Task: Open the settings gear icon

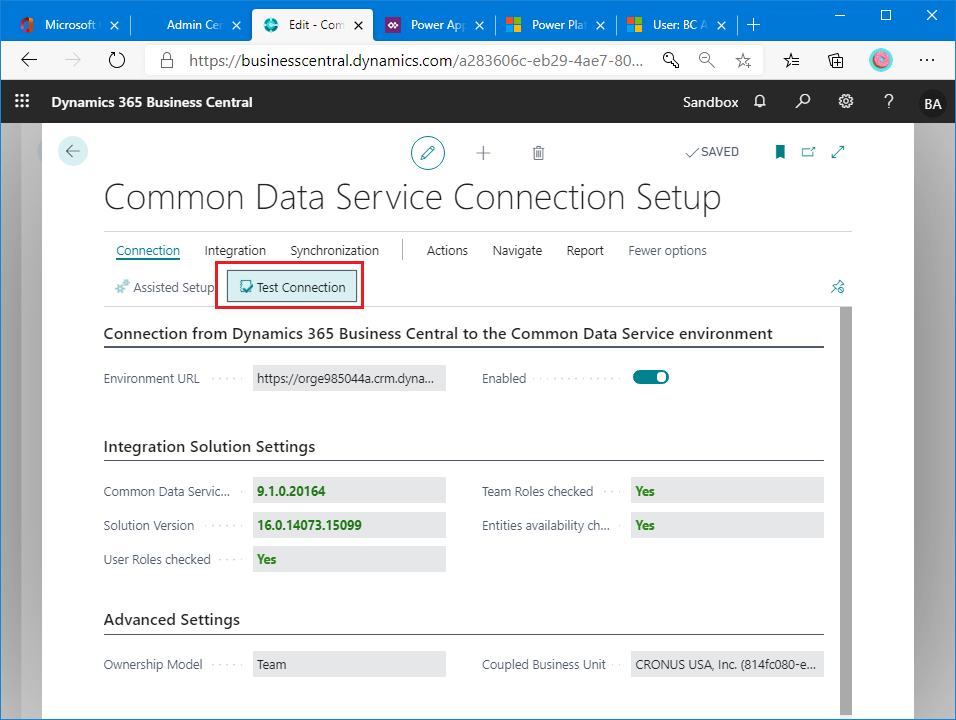Action: click(x=846, y=101)
